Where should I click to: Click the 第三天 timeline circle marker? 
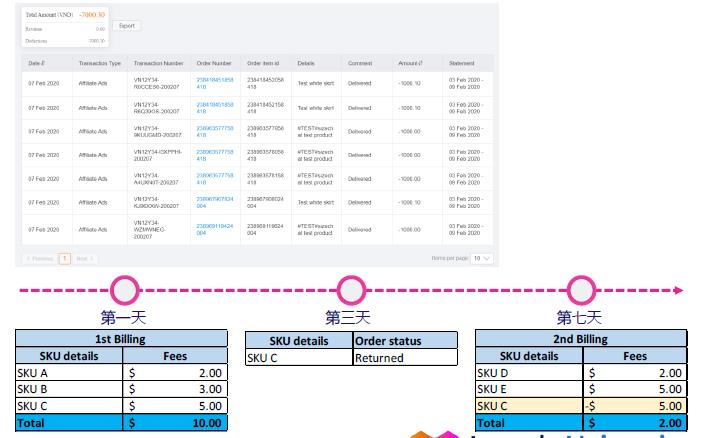click(351, 292)
